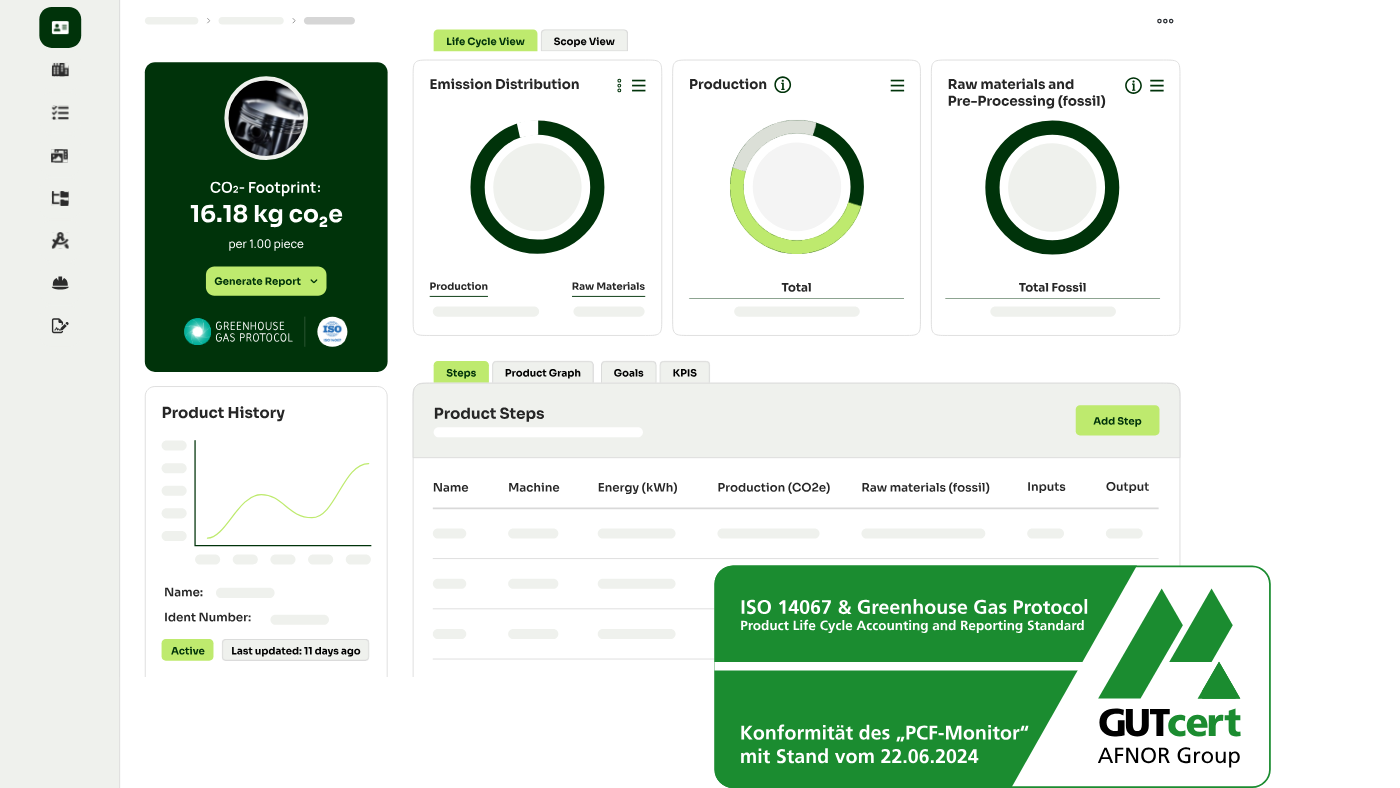Switch to the Goals tab
Screen dimensions: 1400x788
click(628, 373)
